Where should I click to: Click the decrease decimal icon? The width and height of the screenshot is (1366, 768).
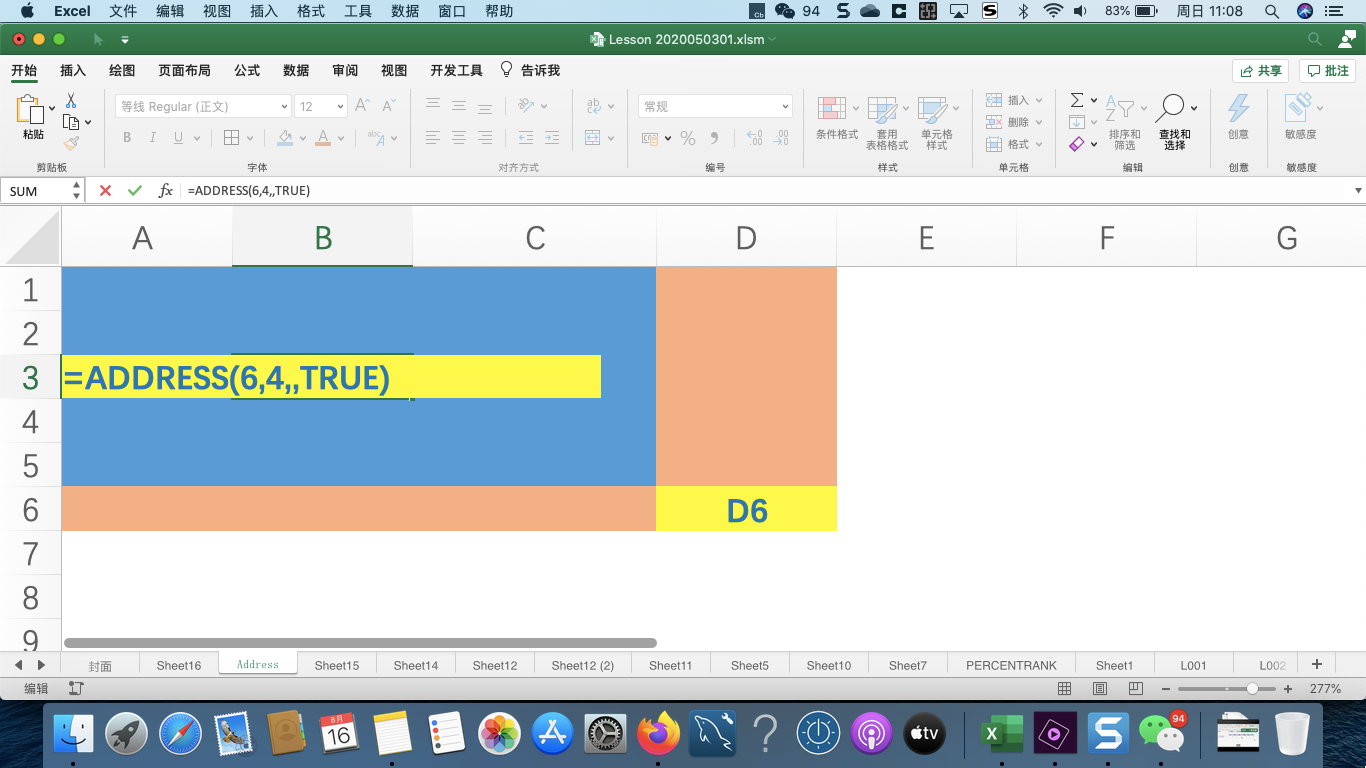click(x=780, y=138)
